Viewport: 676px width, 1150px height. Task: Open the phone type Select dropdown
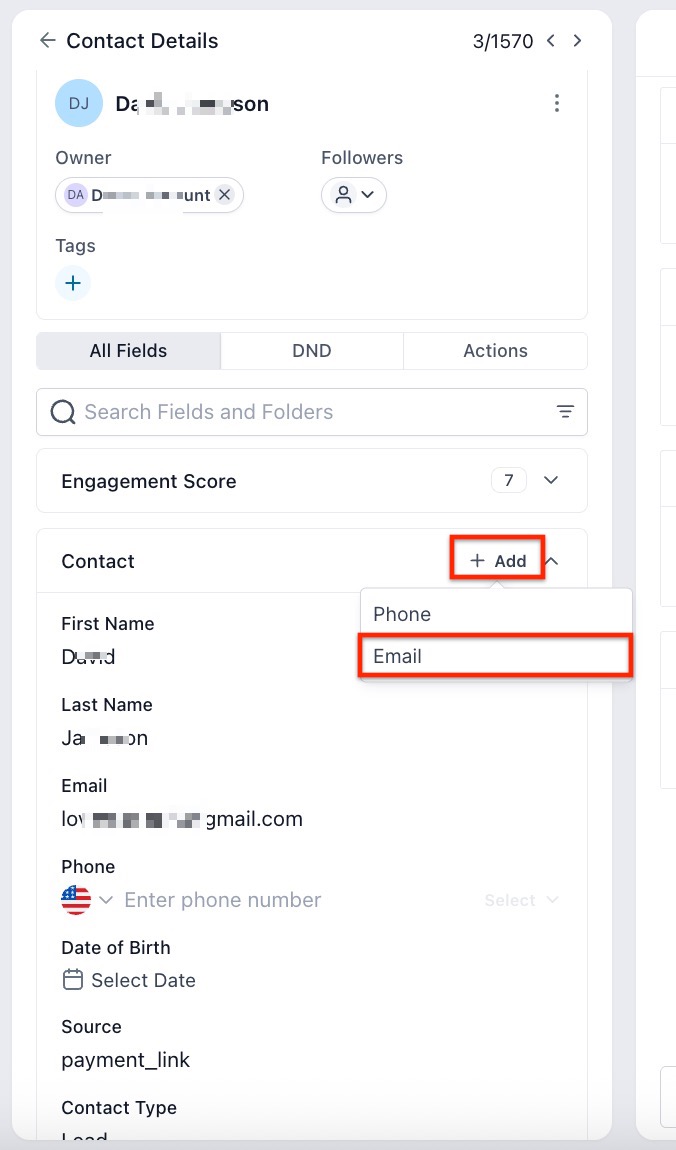point(521,900)
